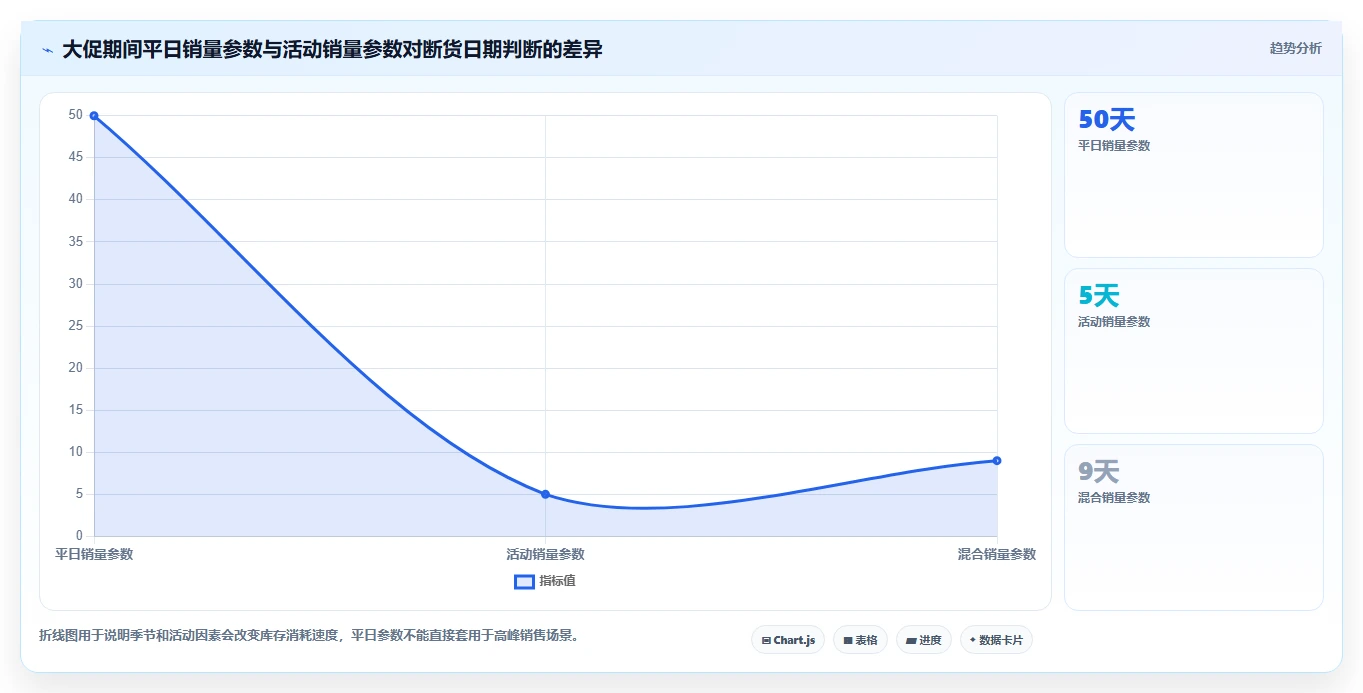Click the 进度 tag
The width and height of the screenshot is (1363, 693).
(924, 640)
